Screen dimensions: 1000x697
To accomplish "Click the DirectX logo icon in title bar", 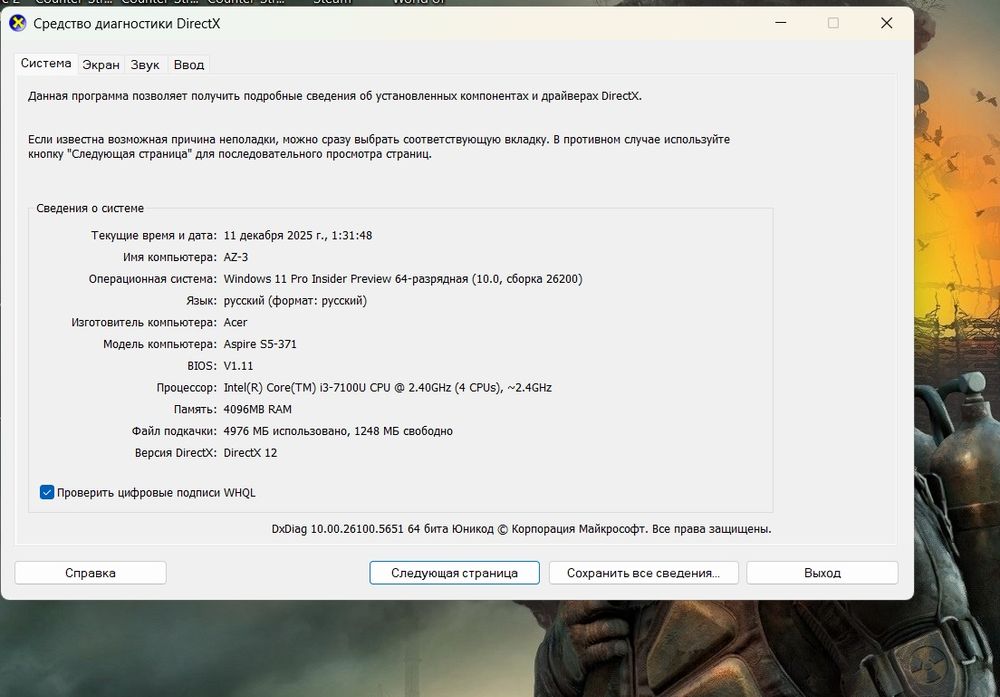I will (x=17, y=24).
